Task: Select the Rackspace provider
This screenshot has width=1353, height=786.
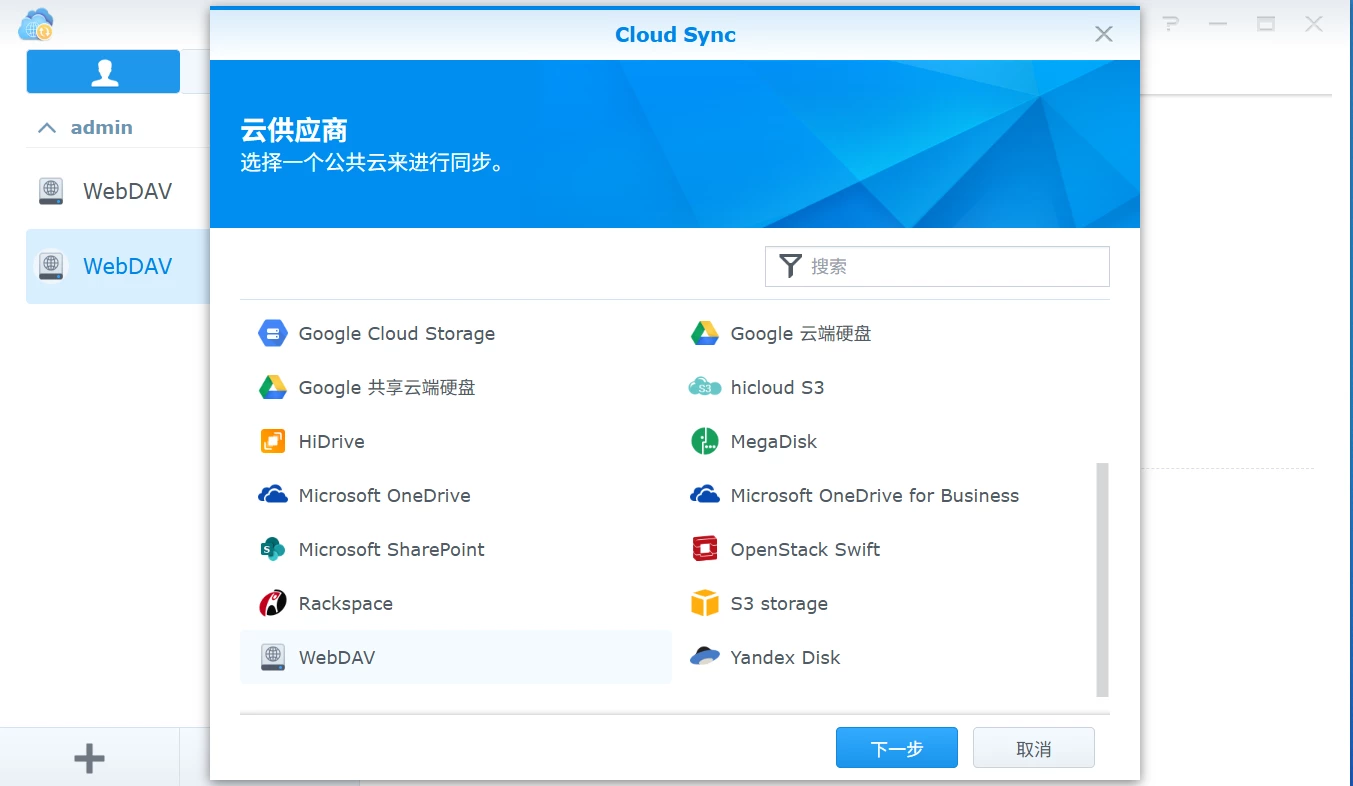Action: point(344,603)
